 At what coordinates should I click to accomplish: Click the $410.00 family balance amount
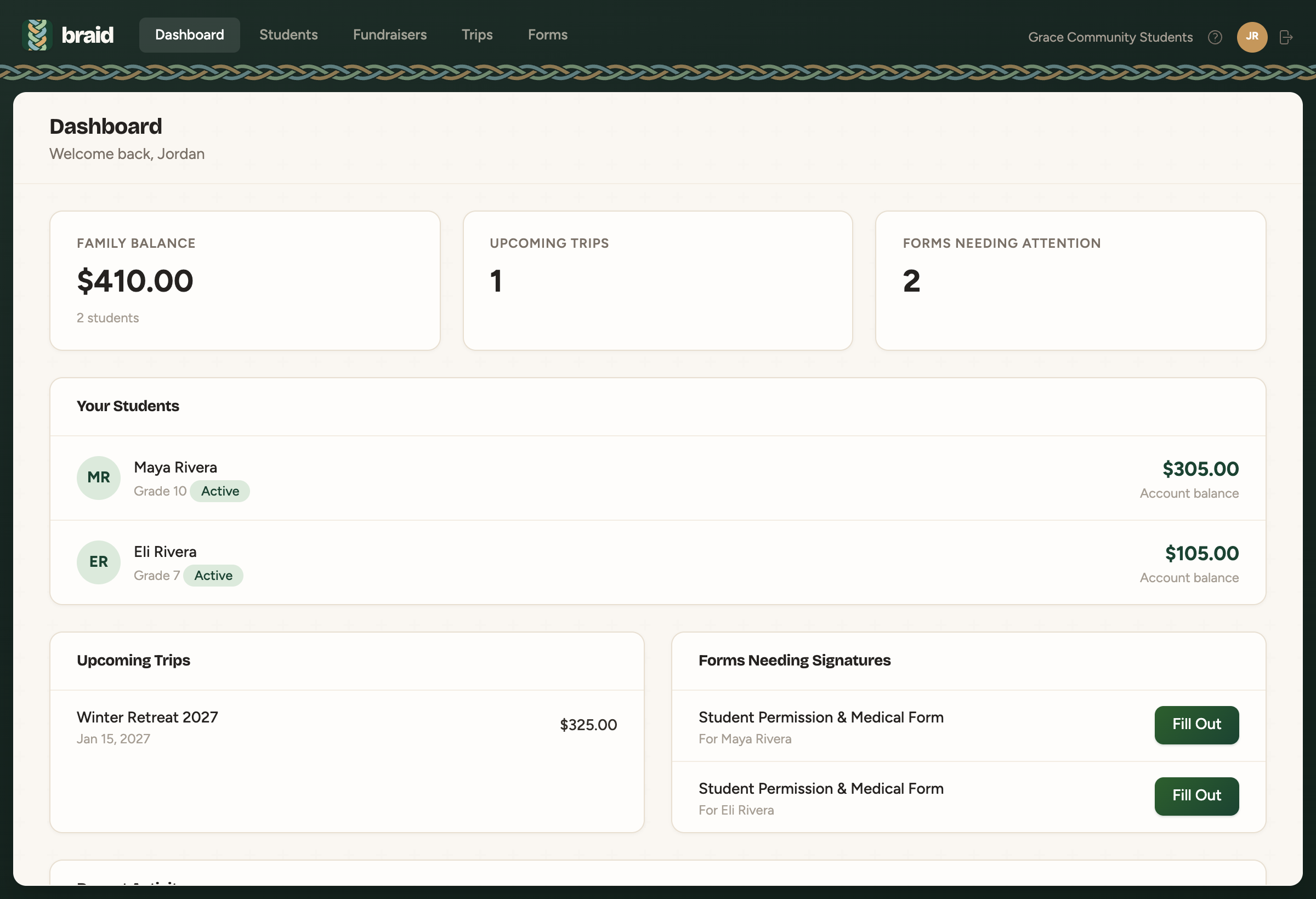tap(135, 281)
